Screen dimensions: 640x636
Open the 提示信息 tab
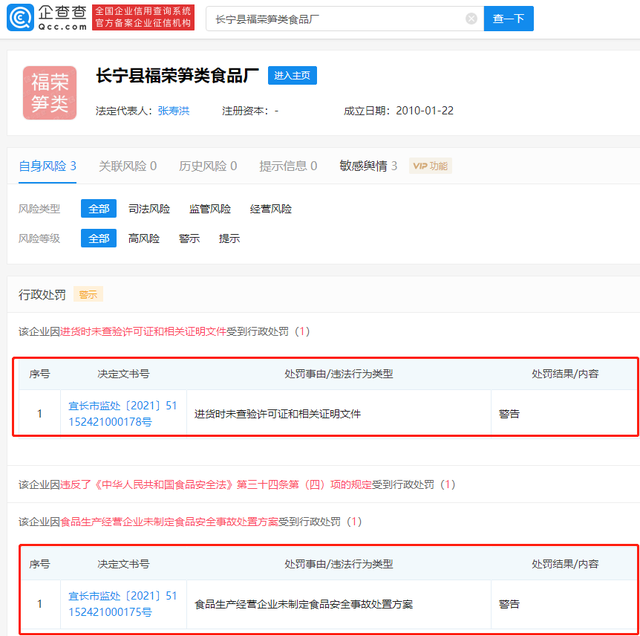288,166
